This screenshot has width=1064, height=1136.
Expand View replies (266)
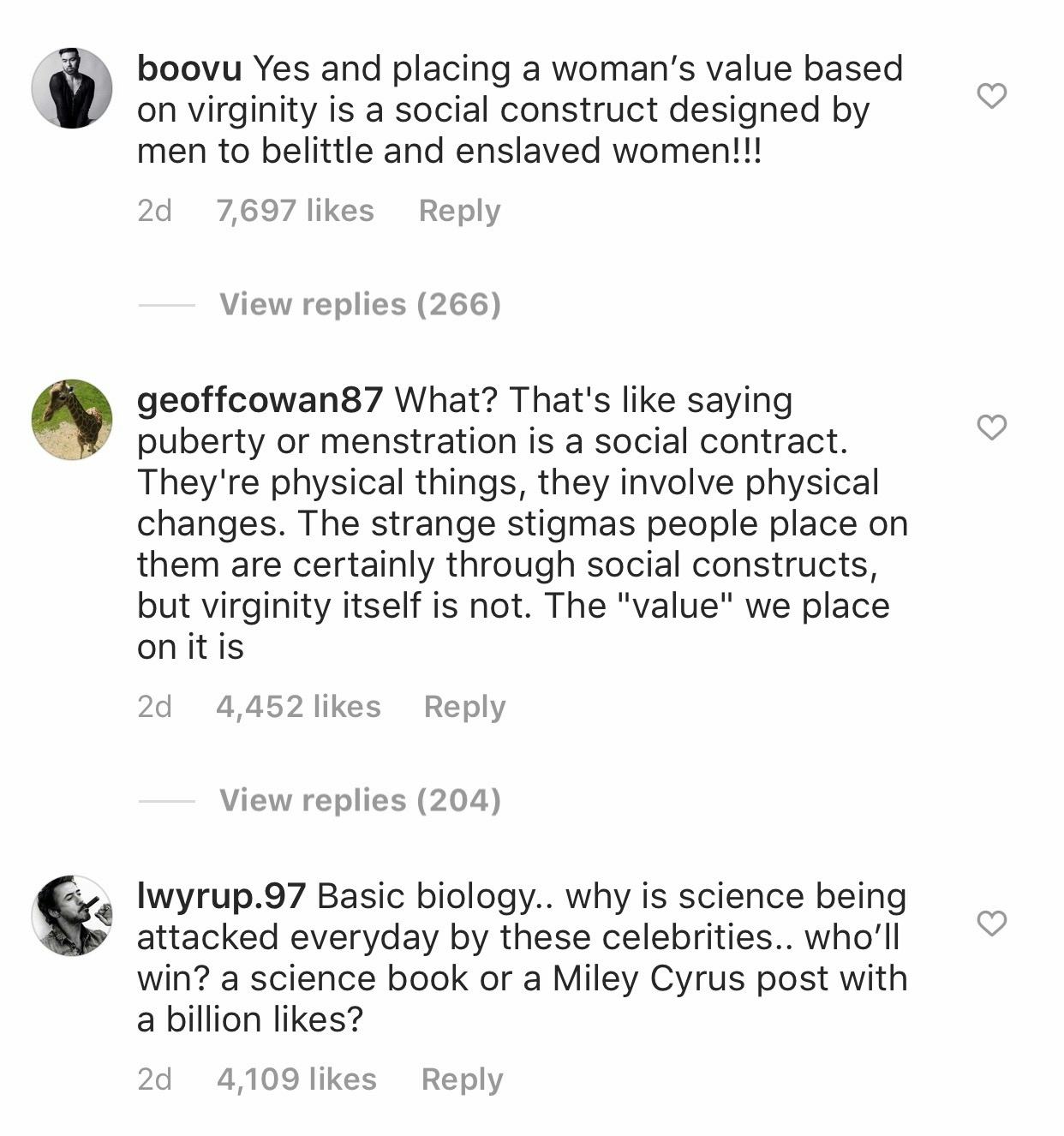(360, 304)
